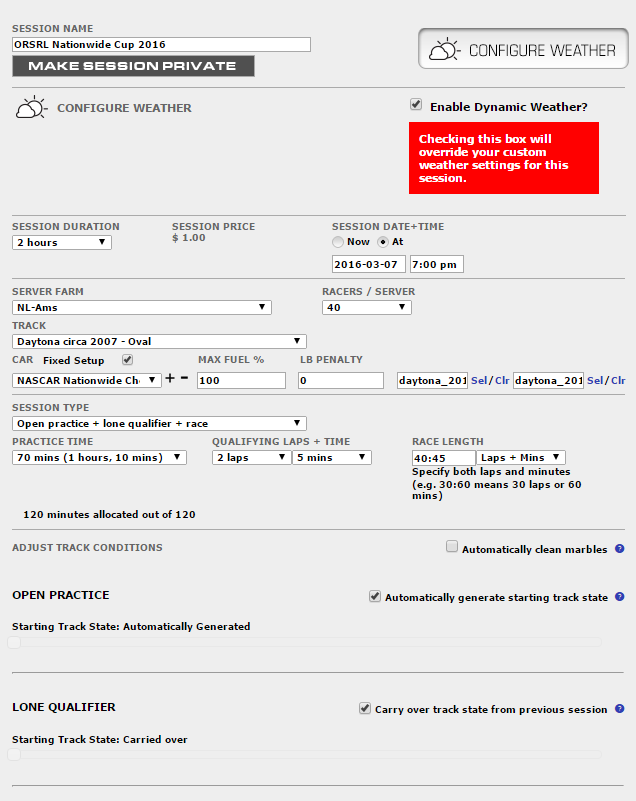Open help icon for automatically generate track state
This screenshot has height=801, width=636.
tap(619, 597)
